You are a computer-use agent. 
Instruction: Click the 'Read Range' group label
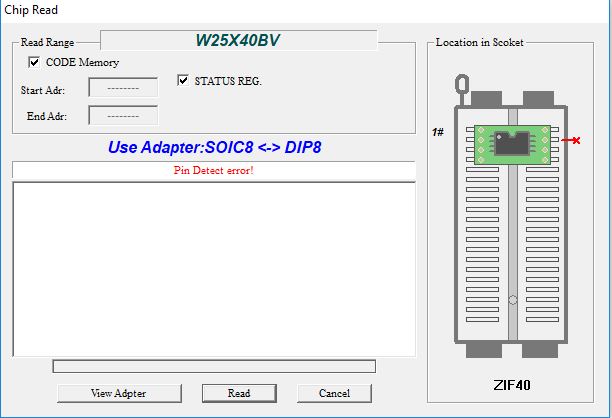[47, 42]
